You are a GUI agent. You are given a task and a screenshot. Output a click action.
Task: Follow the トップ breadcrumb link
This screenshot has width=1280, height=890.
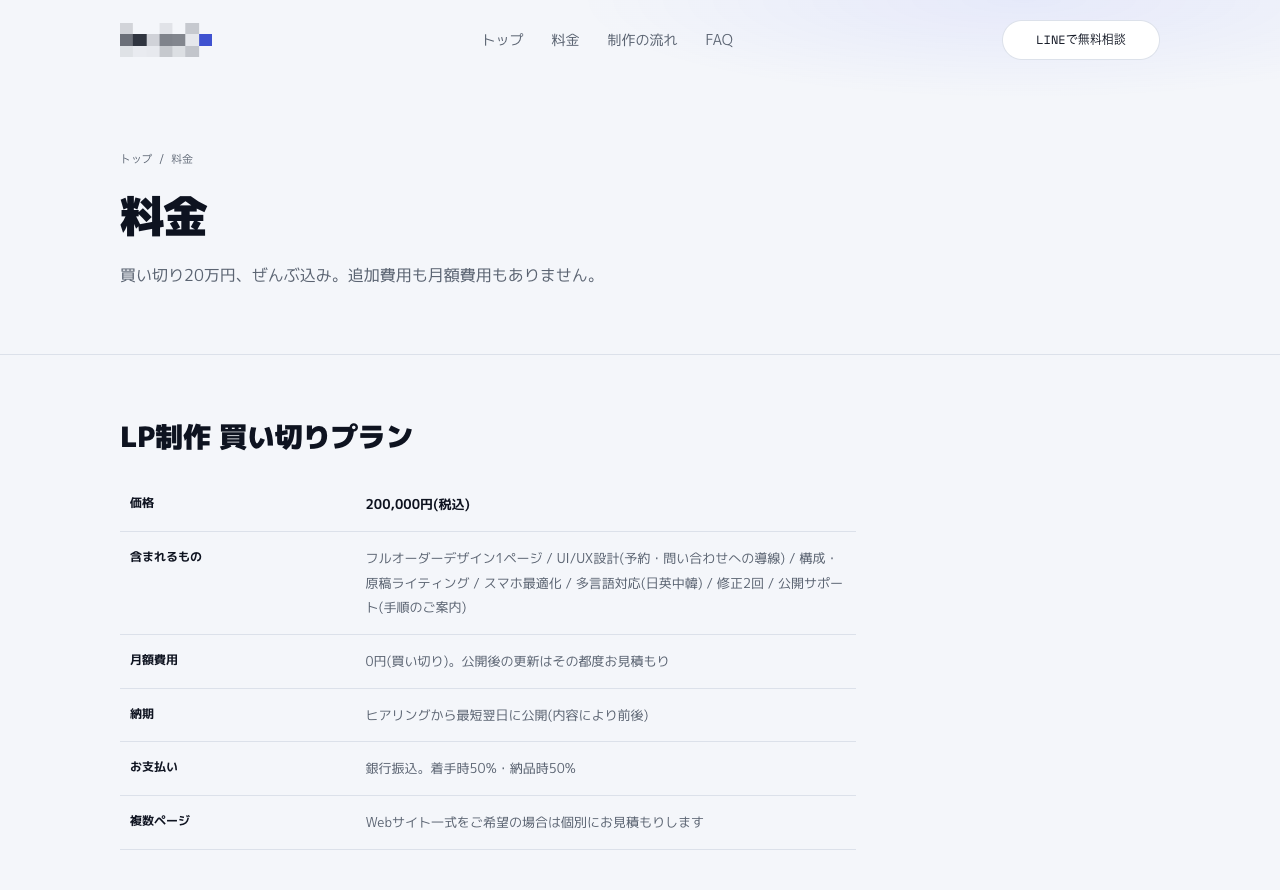(x=136, y=159)
